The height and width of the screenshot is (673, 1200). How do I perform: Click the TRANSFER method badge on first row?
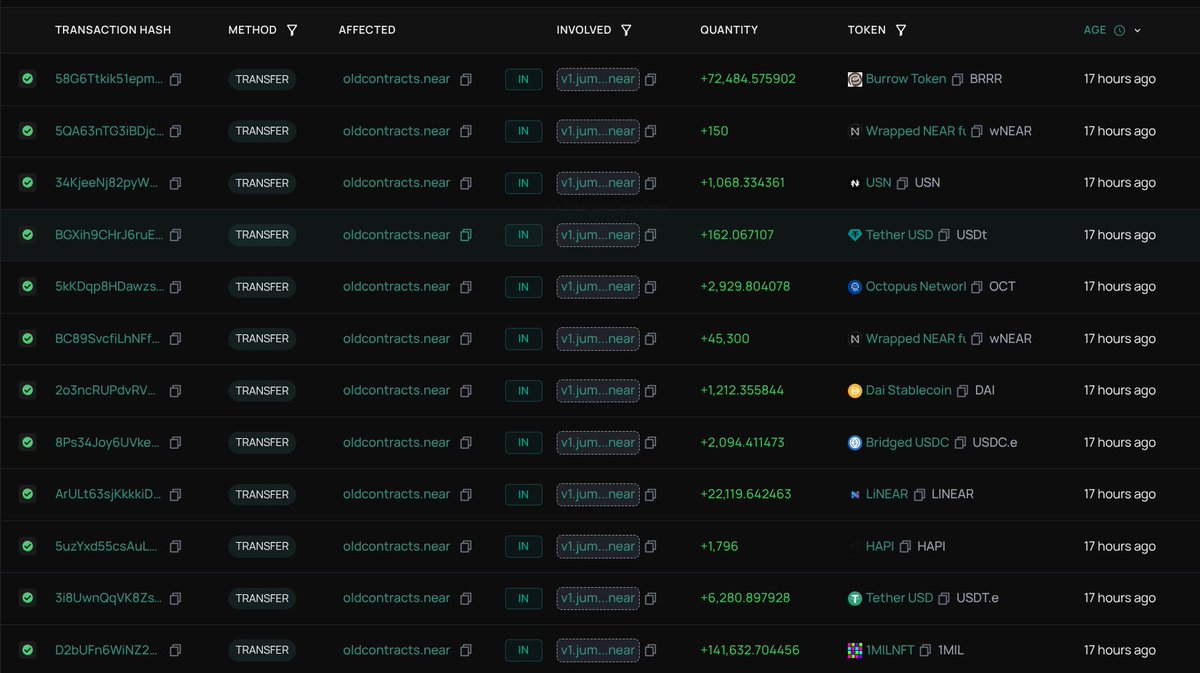[x=262, y=79]
